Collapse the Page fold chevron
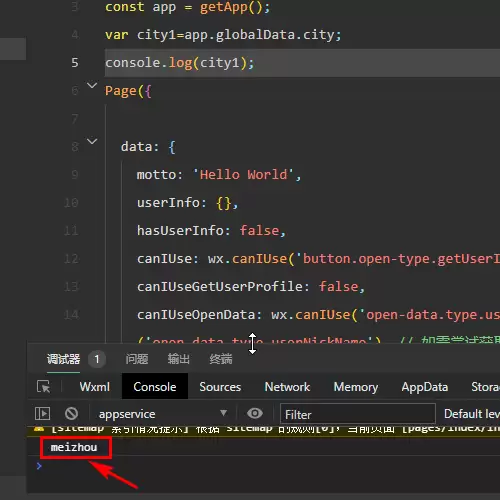The image size is (500, 500). click(x=92, y=85)
